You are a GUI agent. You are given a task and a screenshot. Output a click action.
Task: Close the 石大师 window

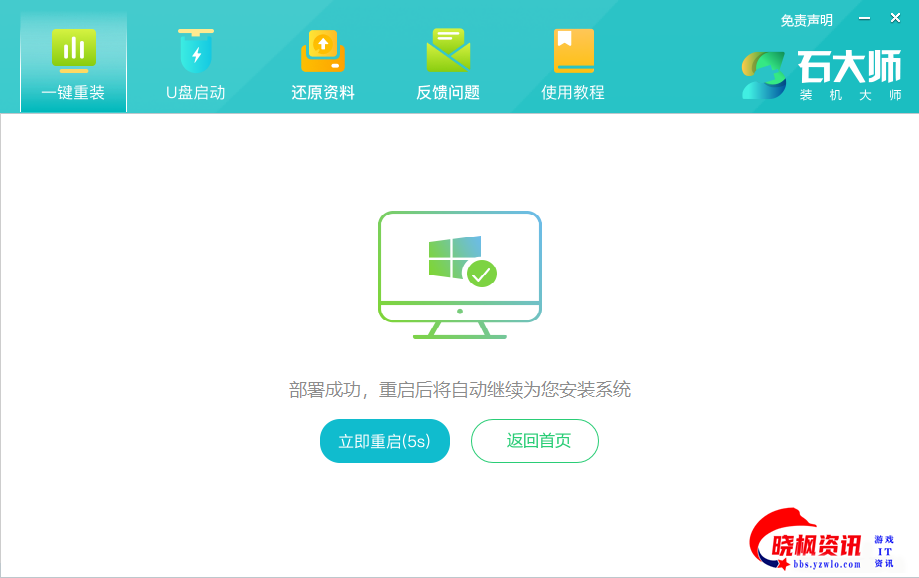(895, 18)
